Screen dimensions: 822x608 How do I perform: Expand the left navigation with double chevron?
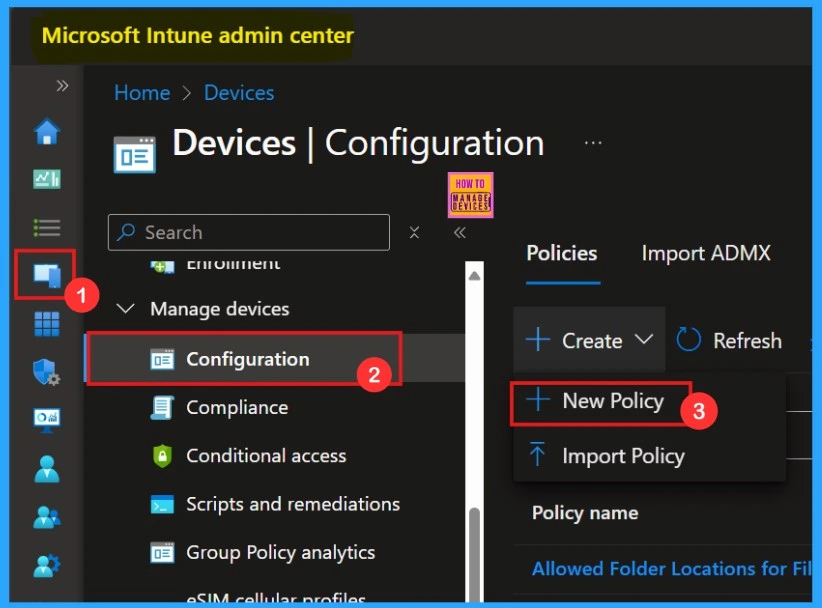tap(62, 85)
